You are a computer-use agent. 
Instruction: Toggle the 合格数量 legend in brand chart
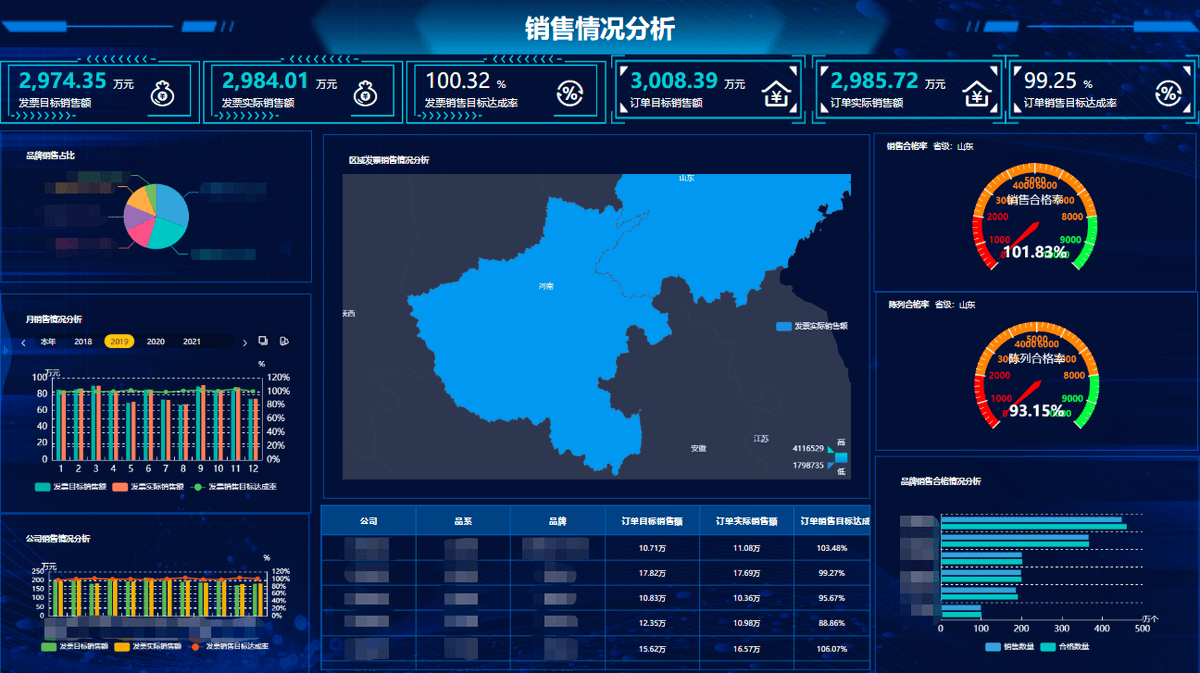coord(1064,647)
